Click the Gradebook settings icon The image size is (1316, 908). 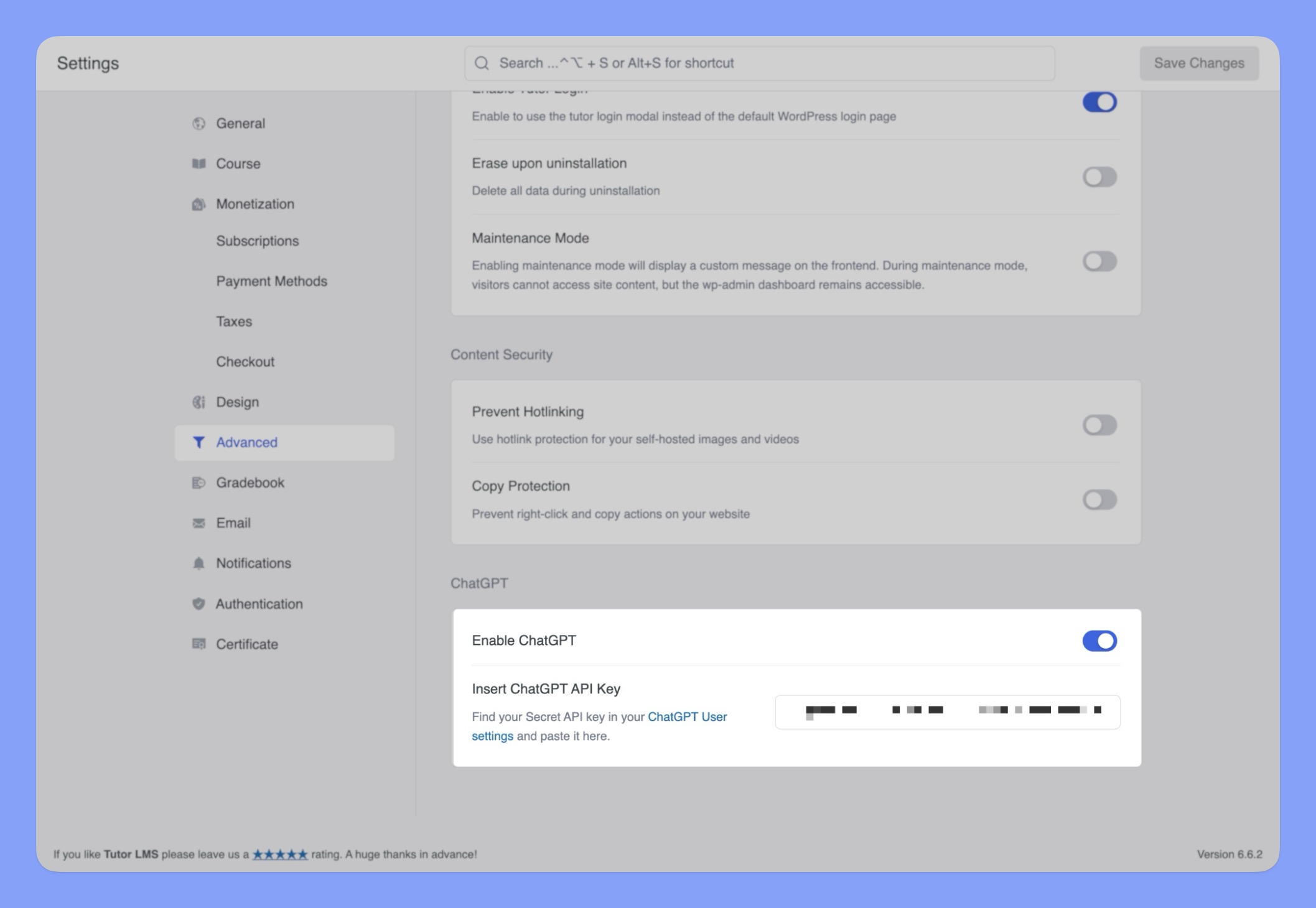click(x=199, y=482)
